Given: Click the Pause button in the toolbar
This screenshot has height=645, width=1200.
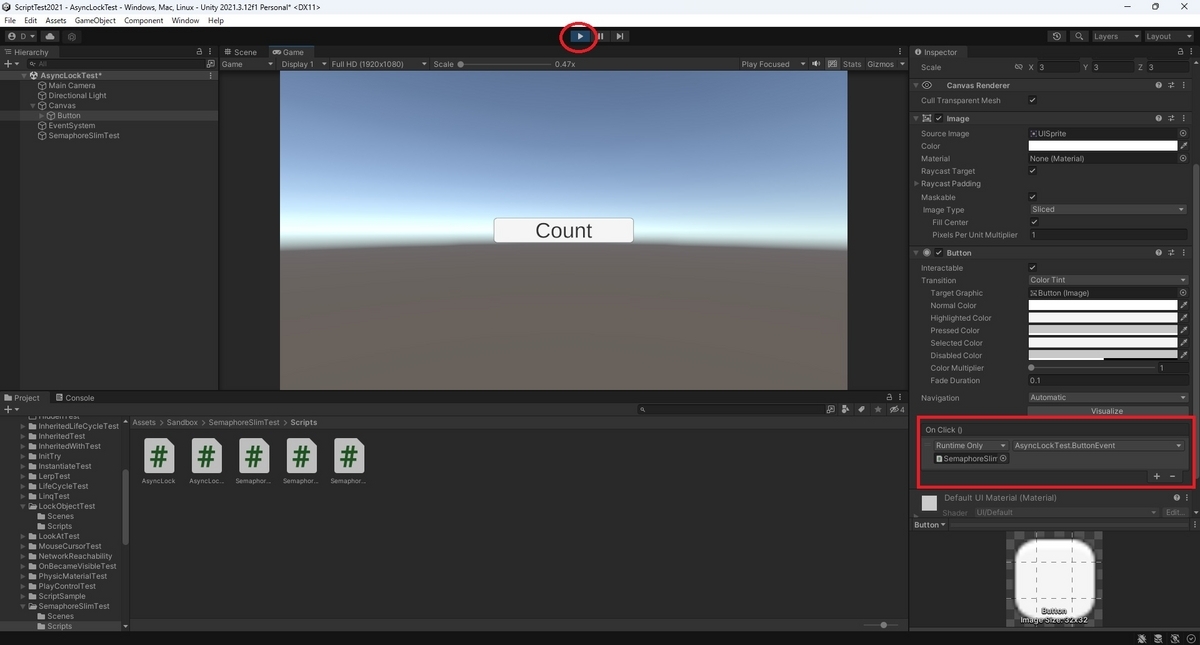Looking at the screenshot, I should coord(600,36).
